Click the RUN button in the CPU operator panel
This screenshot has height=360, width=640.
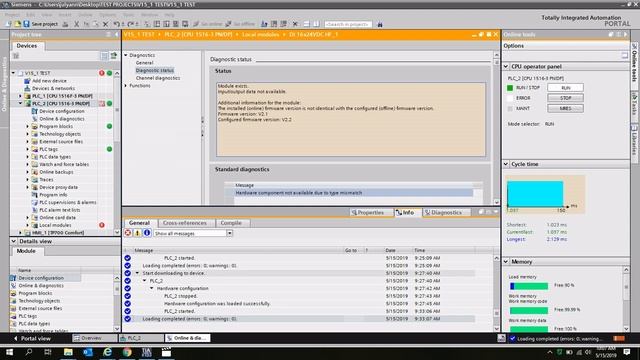click(x=565, y=88)
